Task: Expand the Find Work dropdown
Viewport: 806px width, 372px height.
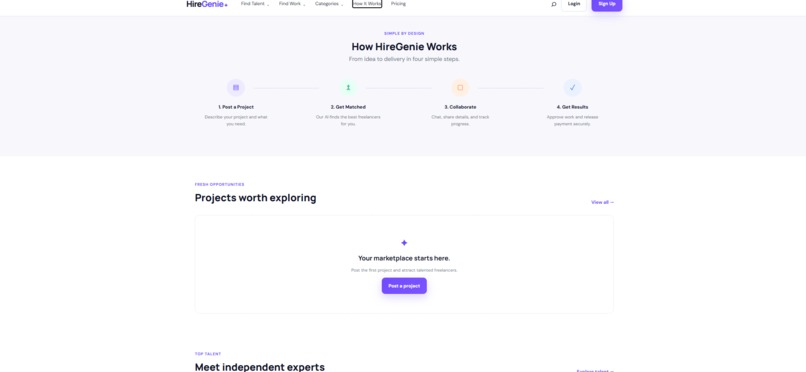Action: (x=292, y=4)
